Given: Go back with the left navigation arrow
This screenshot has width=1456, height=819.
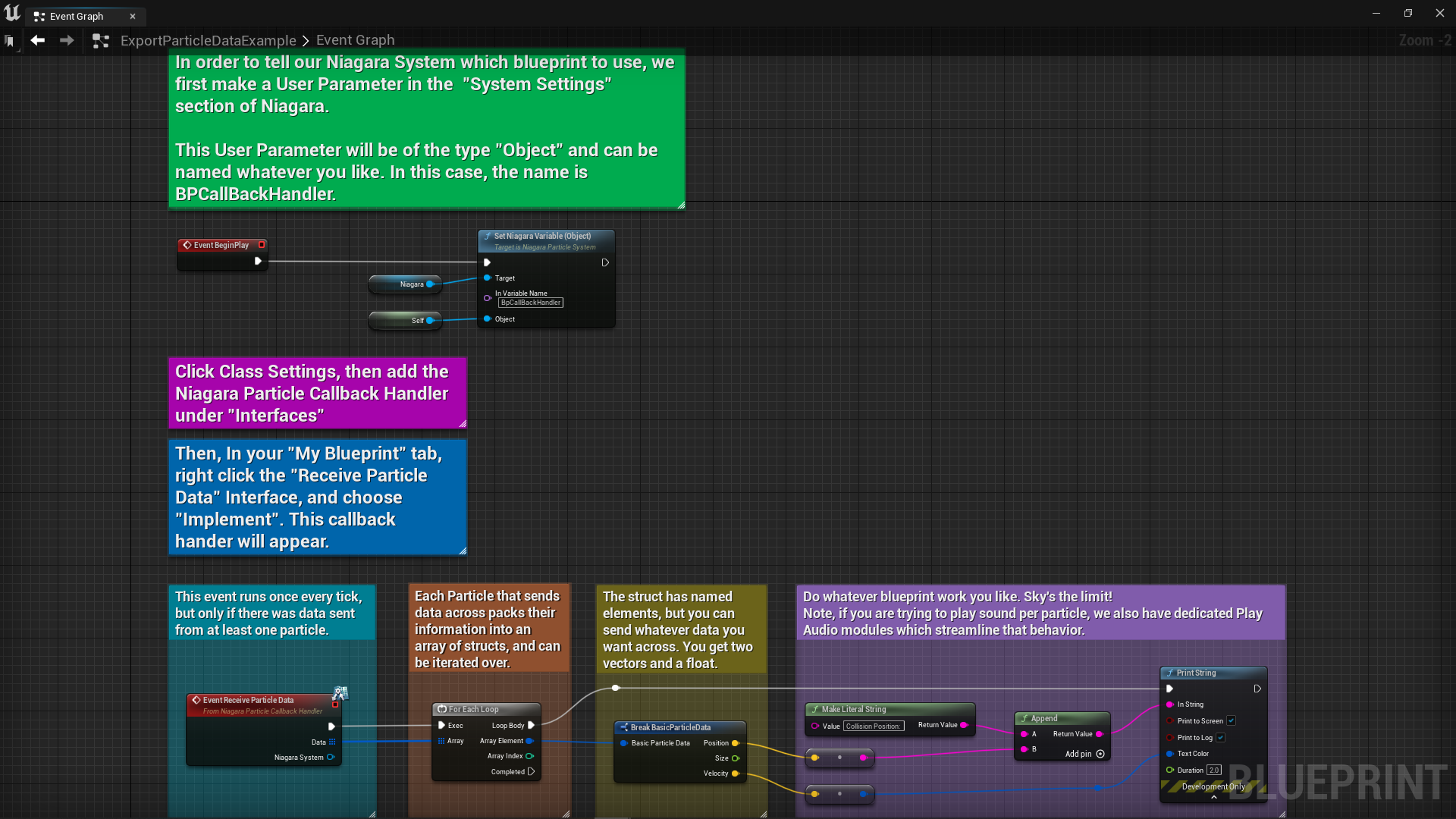Looking at the screenshot, I should (37, 40).
